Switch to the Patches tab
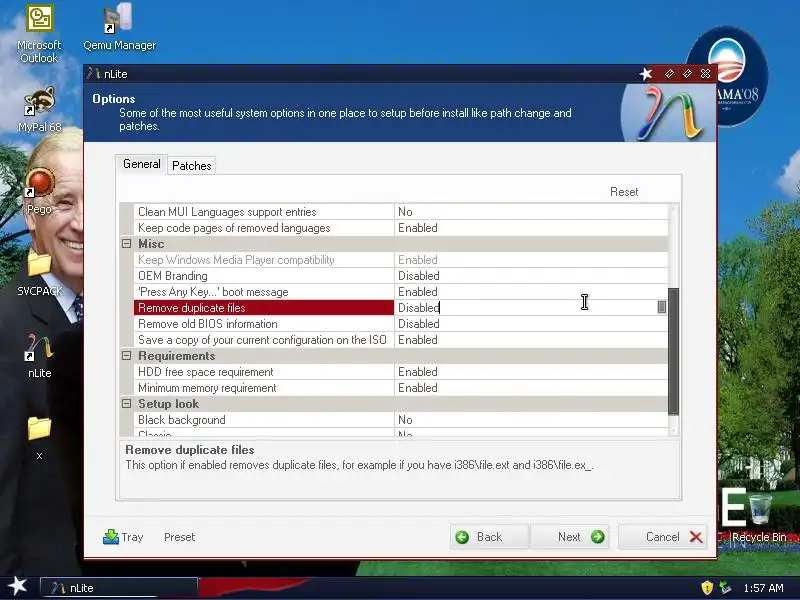 (191, 165)
